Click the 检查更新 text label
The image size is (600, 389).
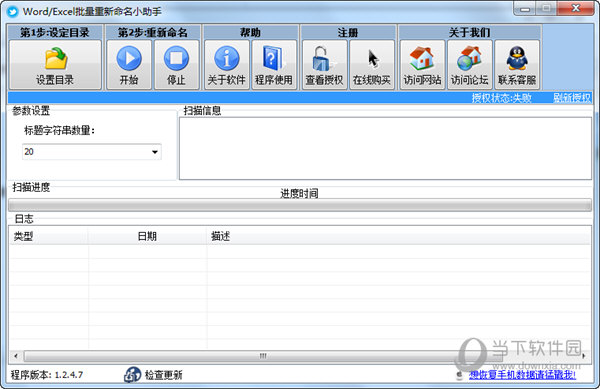163,375
